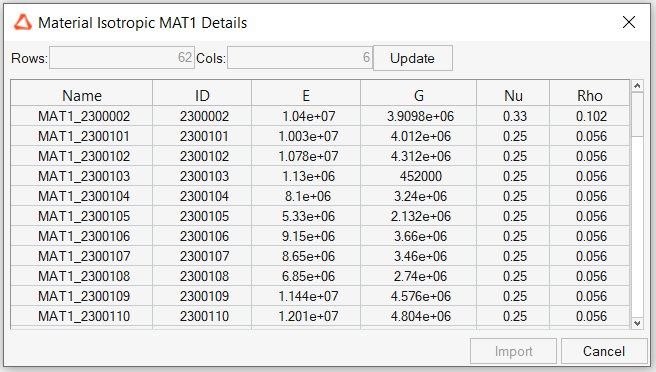Click inside the Rows input field
The width and height of the screenshot is (656, 372).
coord(122,57)
